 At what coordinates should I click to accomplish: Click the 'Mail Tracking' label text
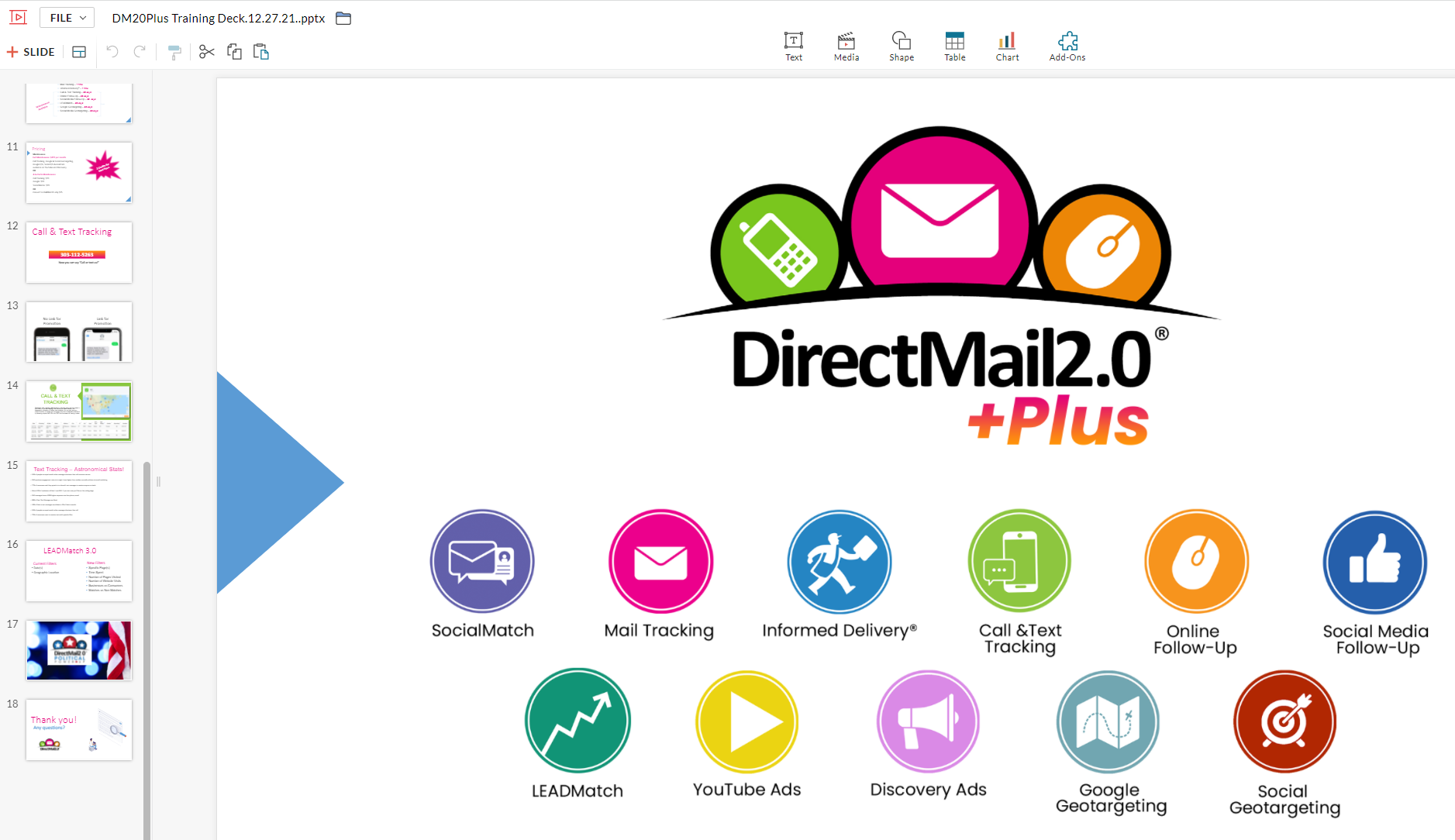[659, 631]
